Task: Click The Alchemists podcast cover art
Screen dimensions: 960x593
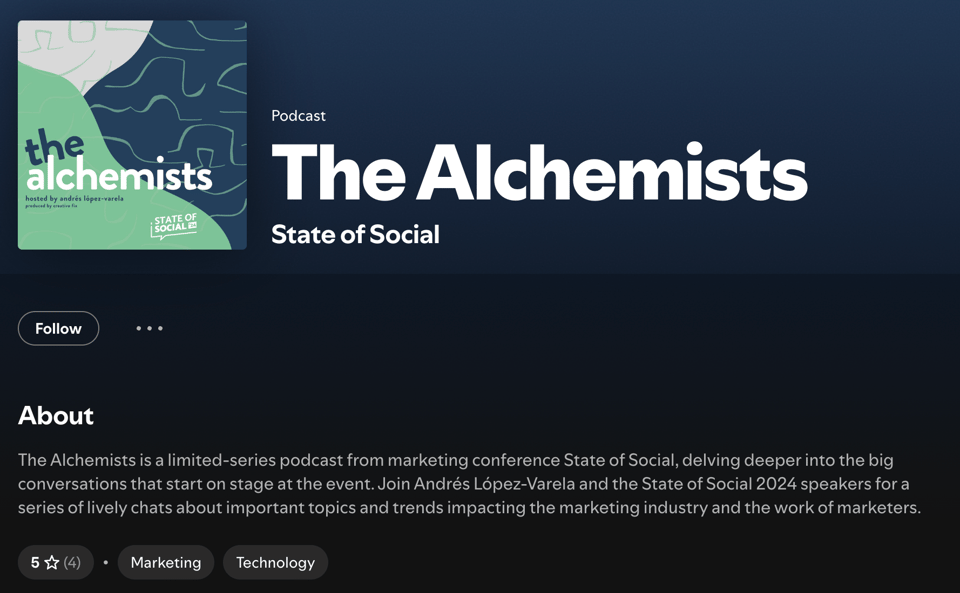Action: click(132, 135)
